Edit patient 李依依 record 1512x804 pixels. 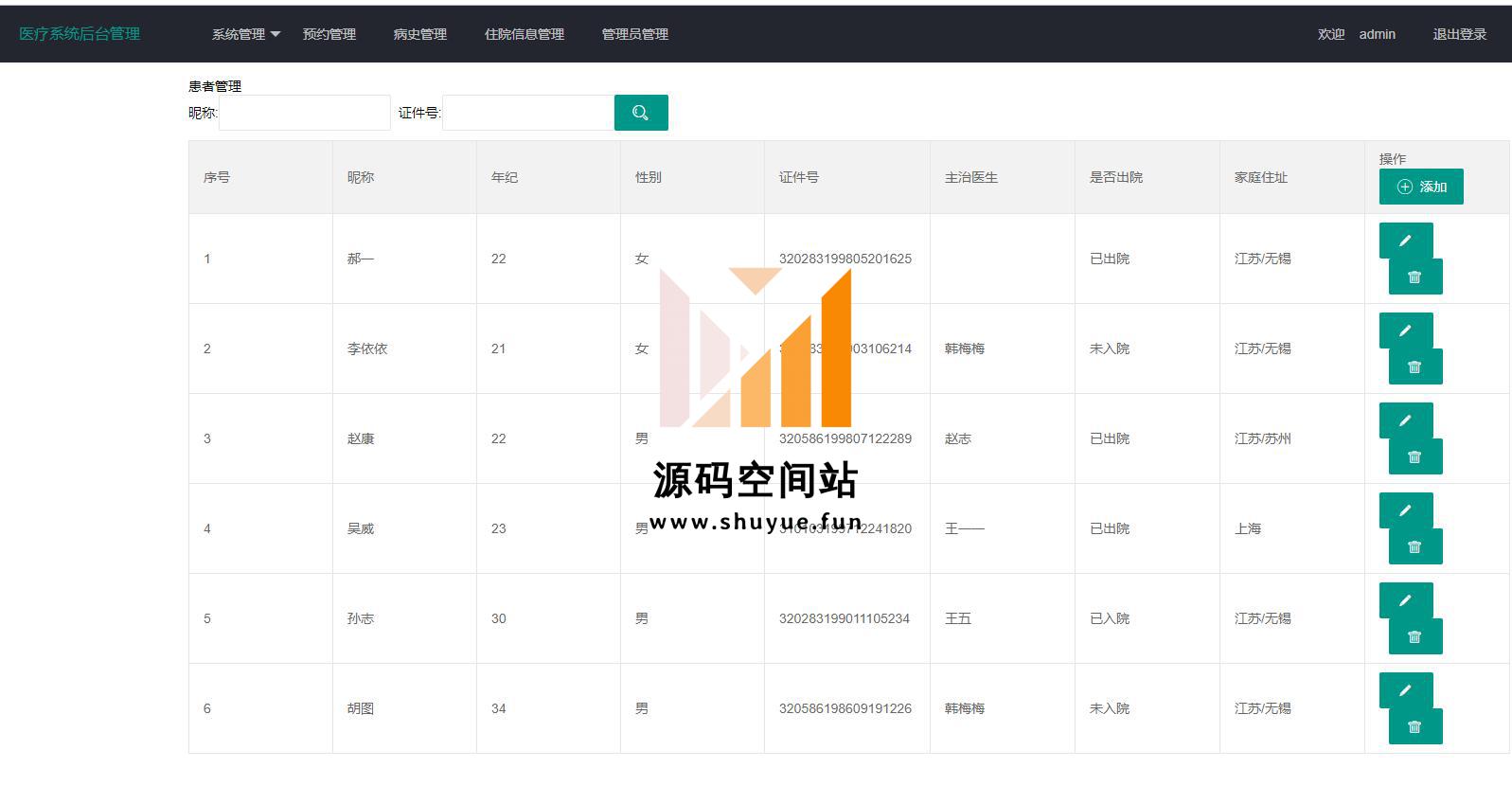[1405, 331]
